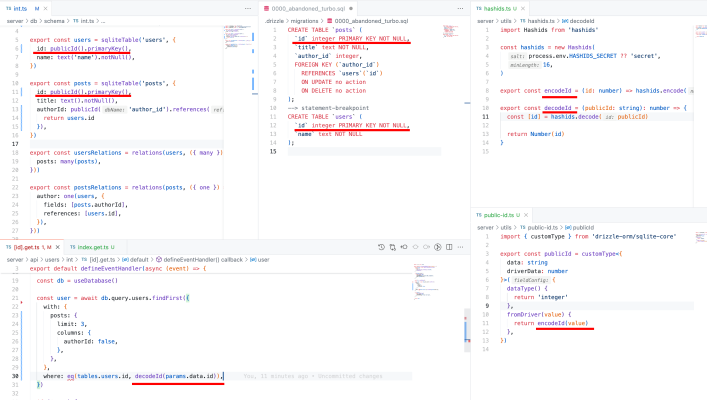This screenshot has height=400, width=707.
Task: Switch to the int.ts tab
Action: click(26, 9)
